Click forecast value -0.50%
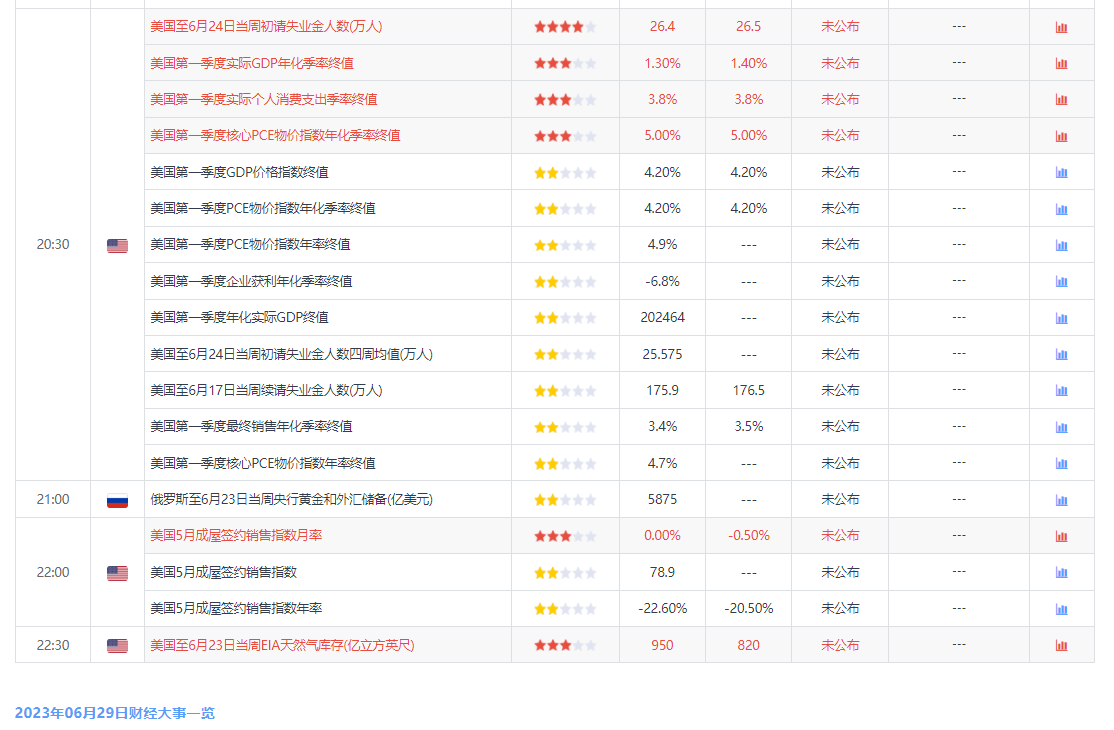Image resolution: width=1114 pixels, height=730 pixels. [x=748, y=535]
